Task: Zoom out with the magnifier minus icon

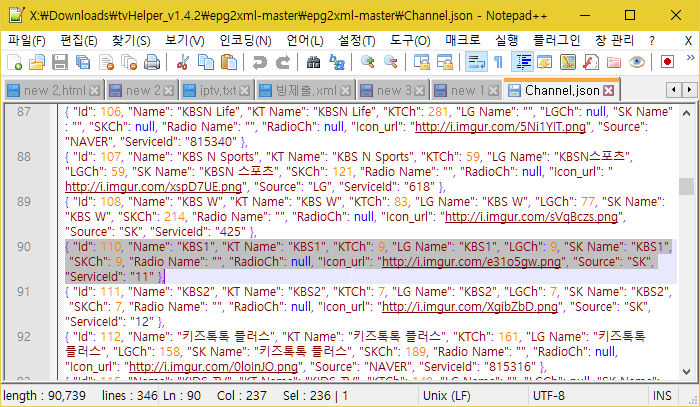Action: (391, 62)
